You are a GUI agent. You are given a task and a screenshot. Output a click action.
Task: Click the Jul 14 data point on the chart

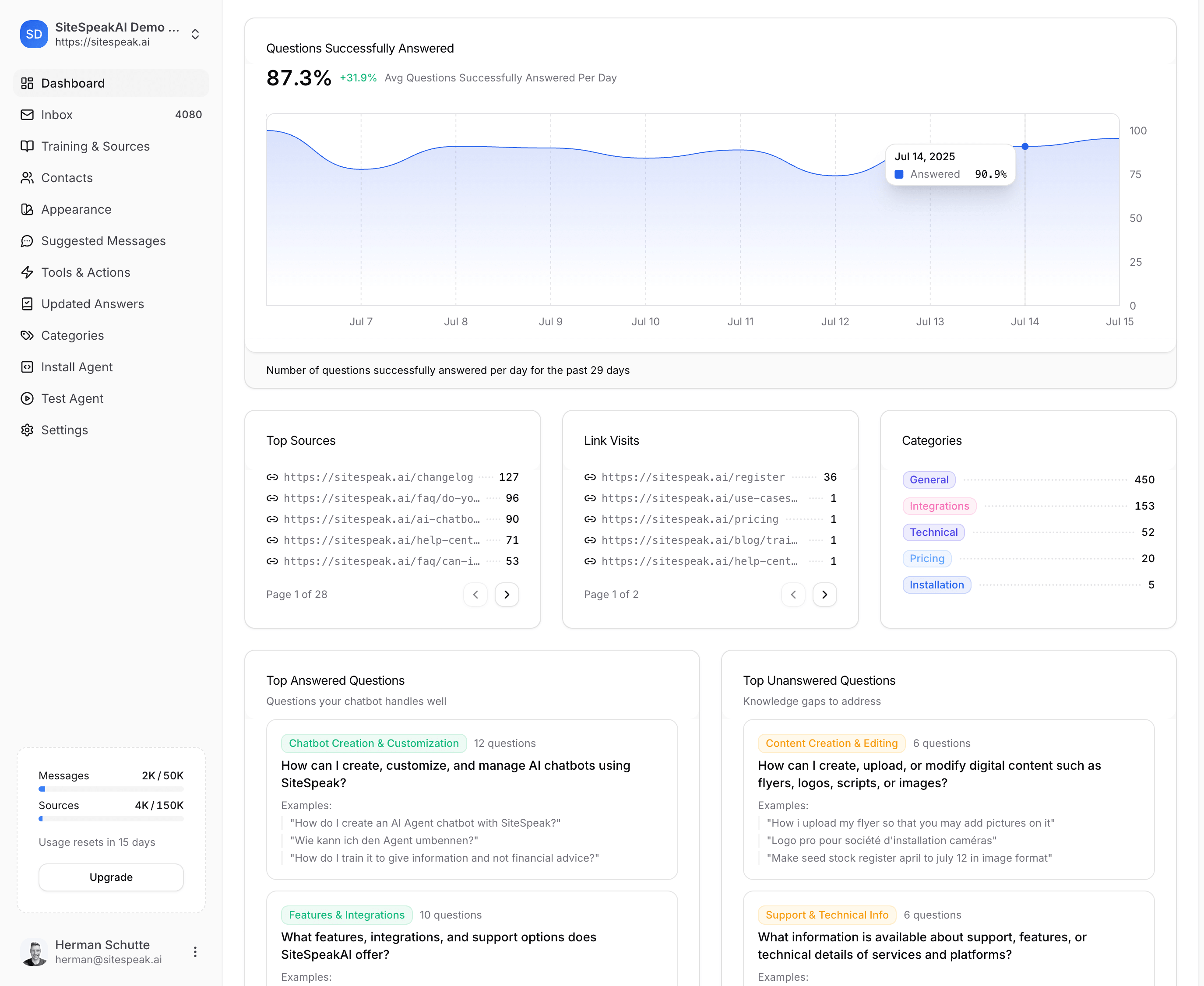point(1024,147)
